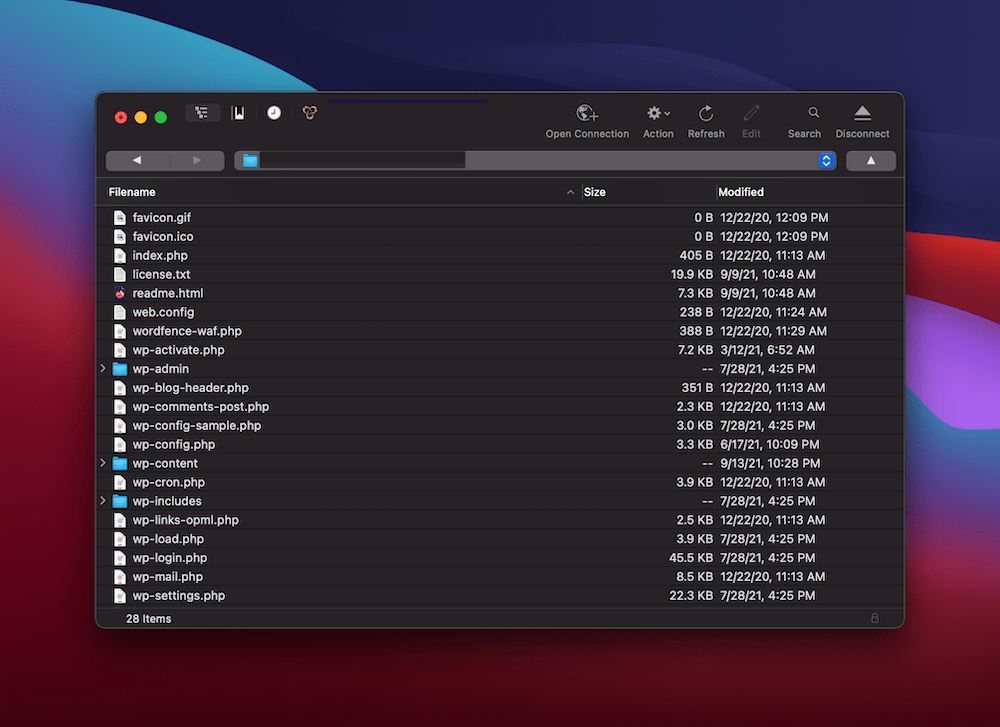The height and width of the screenshot is (727, 1000).
Task: Expand the wp-content folder
Action: click(x=103, y=463)
